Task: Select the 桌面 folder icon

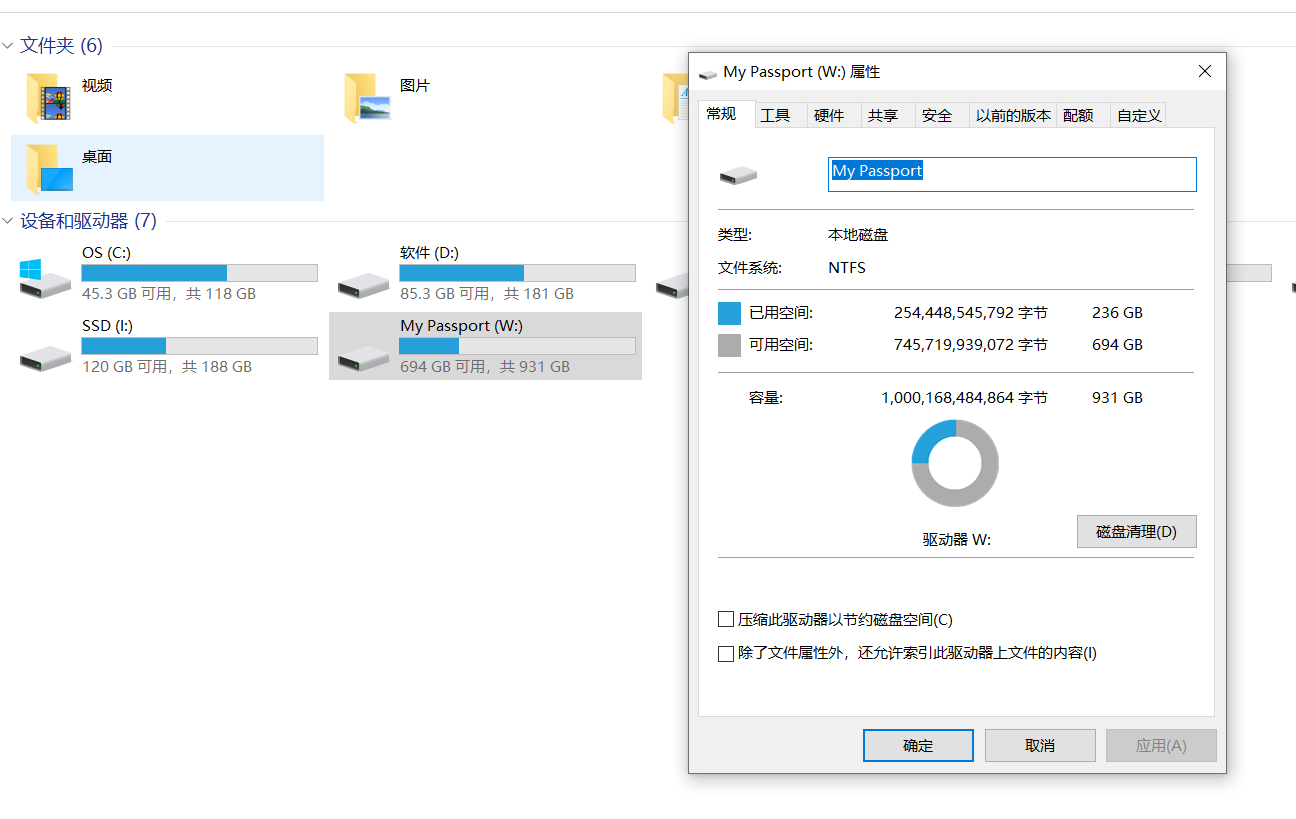Action: coord(48,168)
